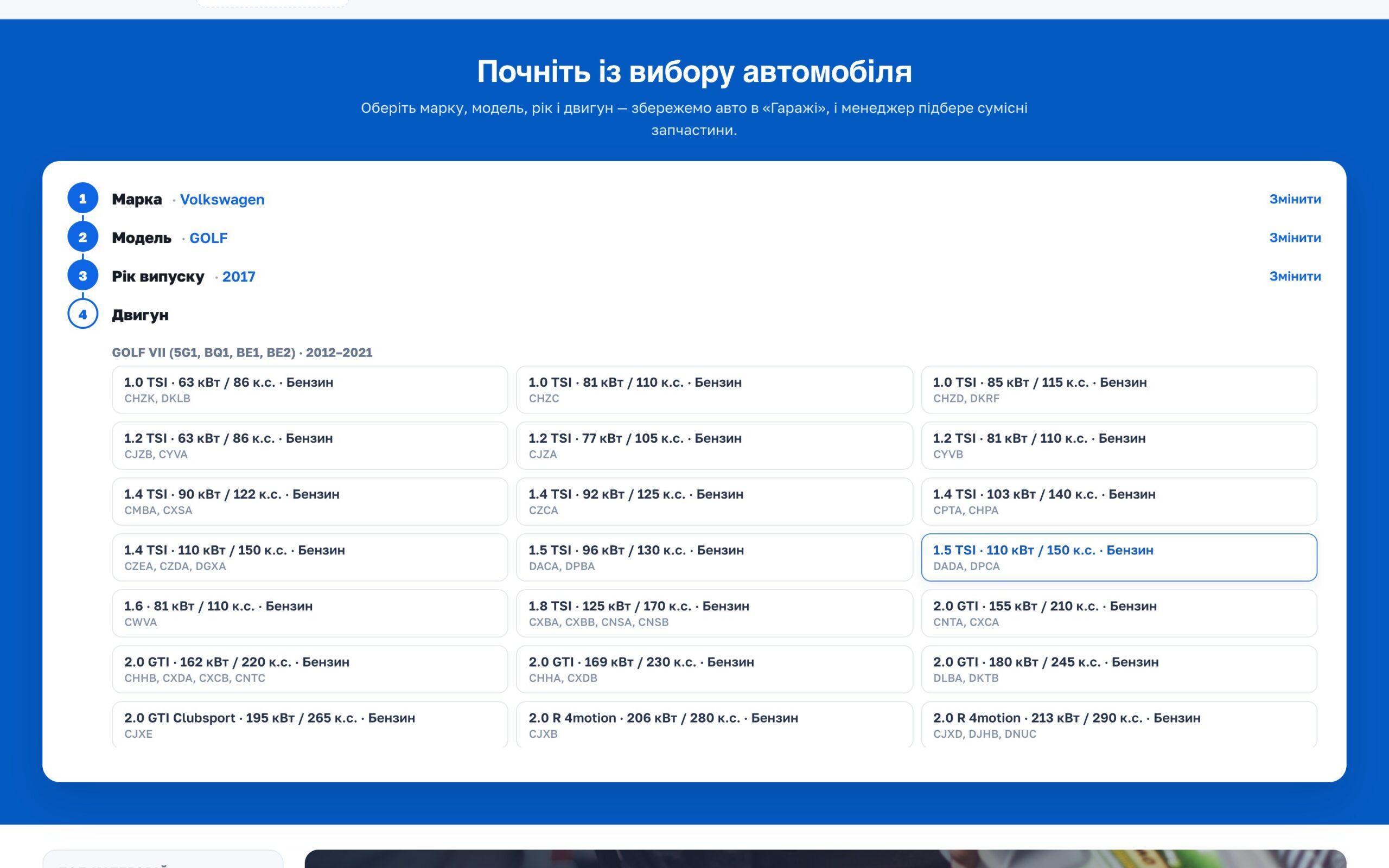The width and height of the screenshot is (1389, 868).
Task: Pick engine 1.4 TSI 92 кВт CZCA
Action: 714,502
